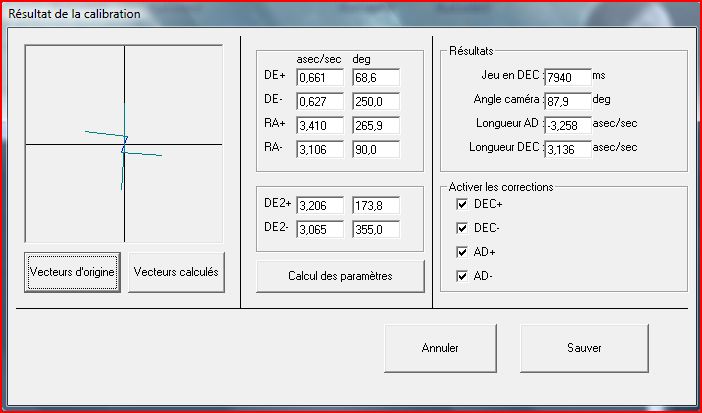This screenshot has height=413, width=702.
Task: Edit the RA+ asec/sec field 3,410
Action: tap(320, 125)
